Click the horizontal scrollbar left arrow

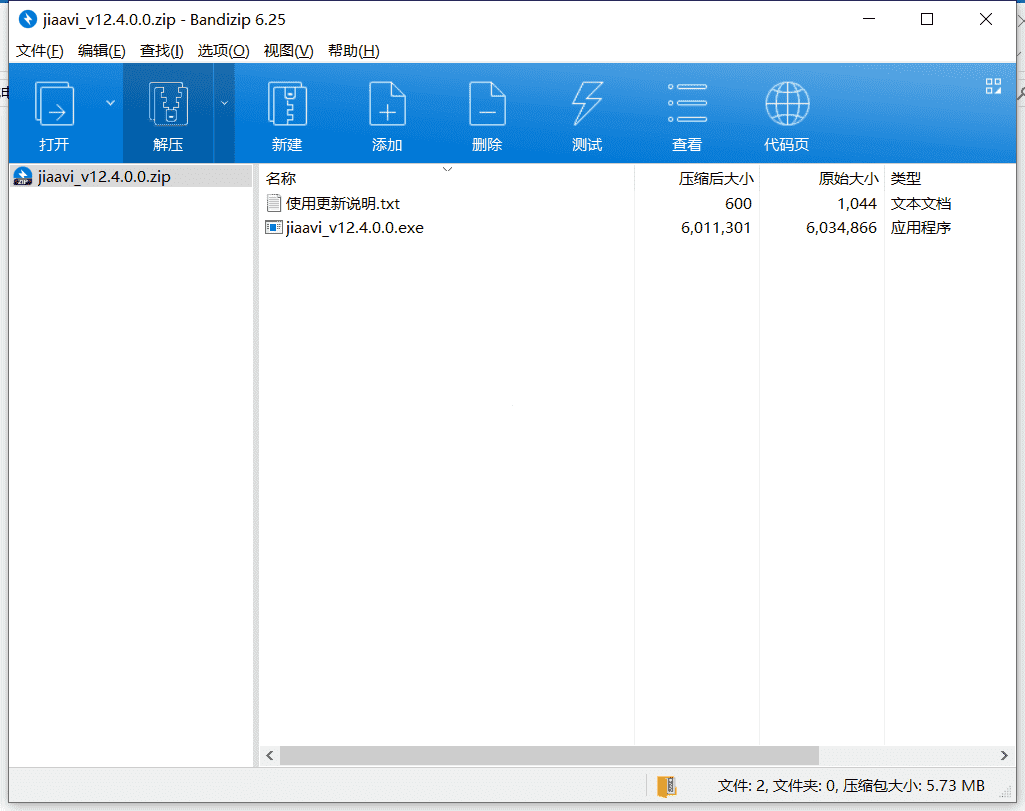click(x=269, y=755)
